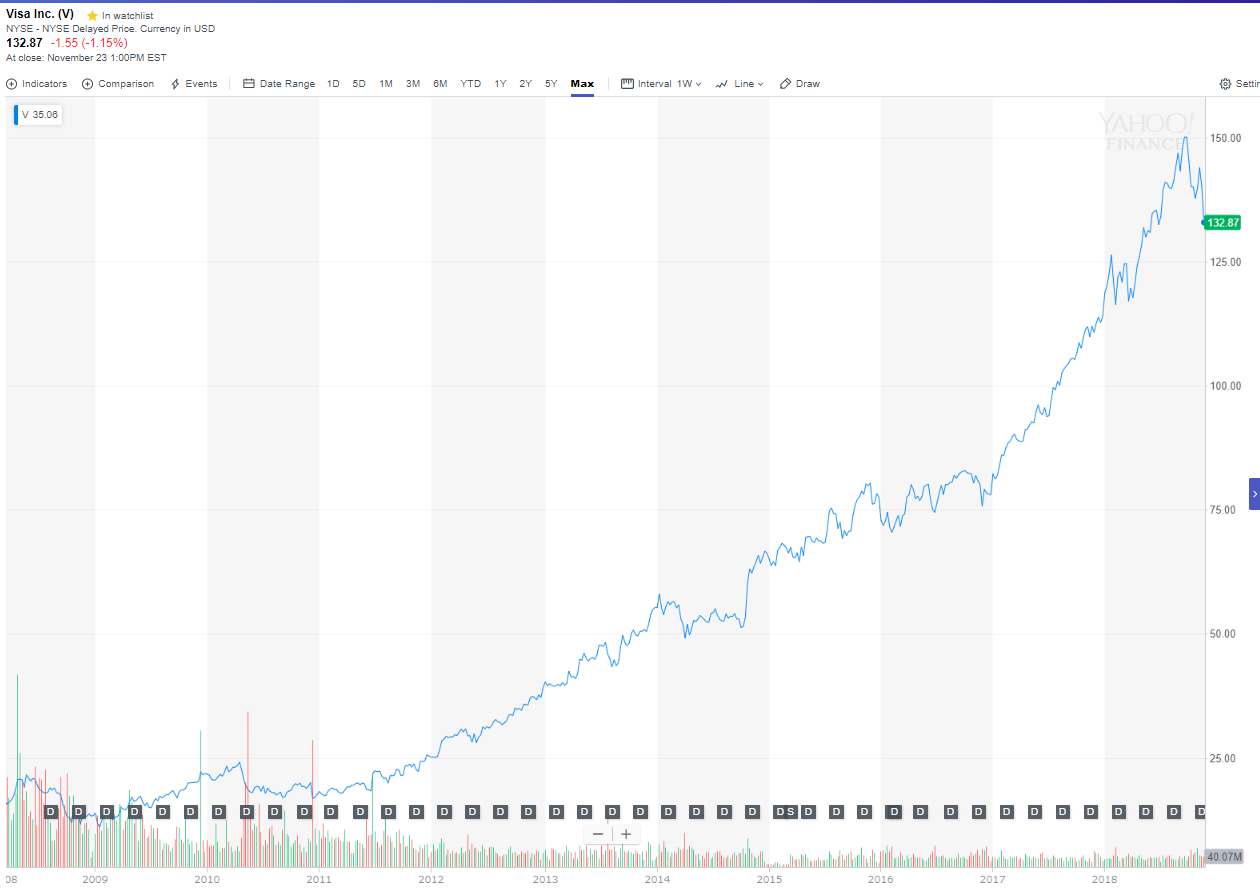Click the header price 132.87
This screenshot has height=893, width=1260.
pos(25,43)
